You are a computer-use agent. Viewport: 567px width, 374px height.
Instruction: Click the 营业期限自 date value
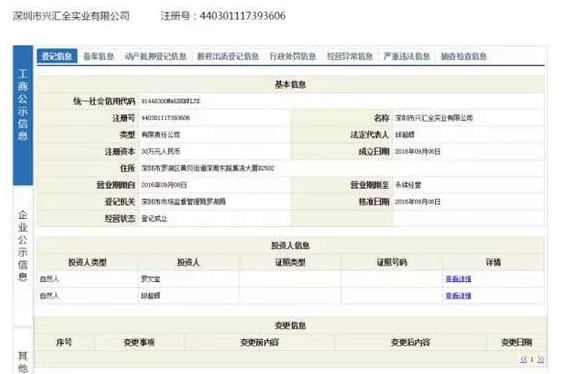164,185
